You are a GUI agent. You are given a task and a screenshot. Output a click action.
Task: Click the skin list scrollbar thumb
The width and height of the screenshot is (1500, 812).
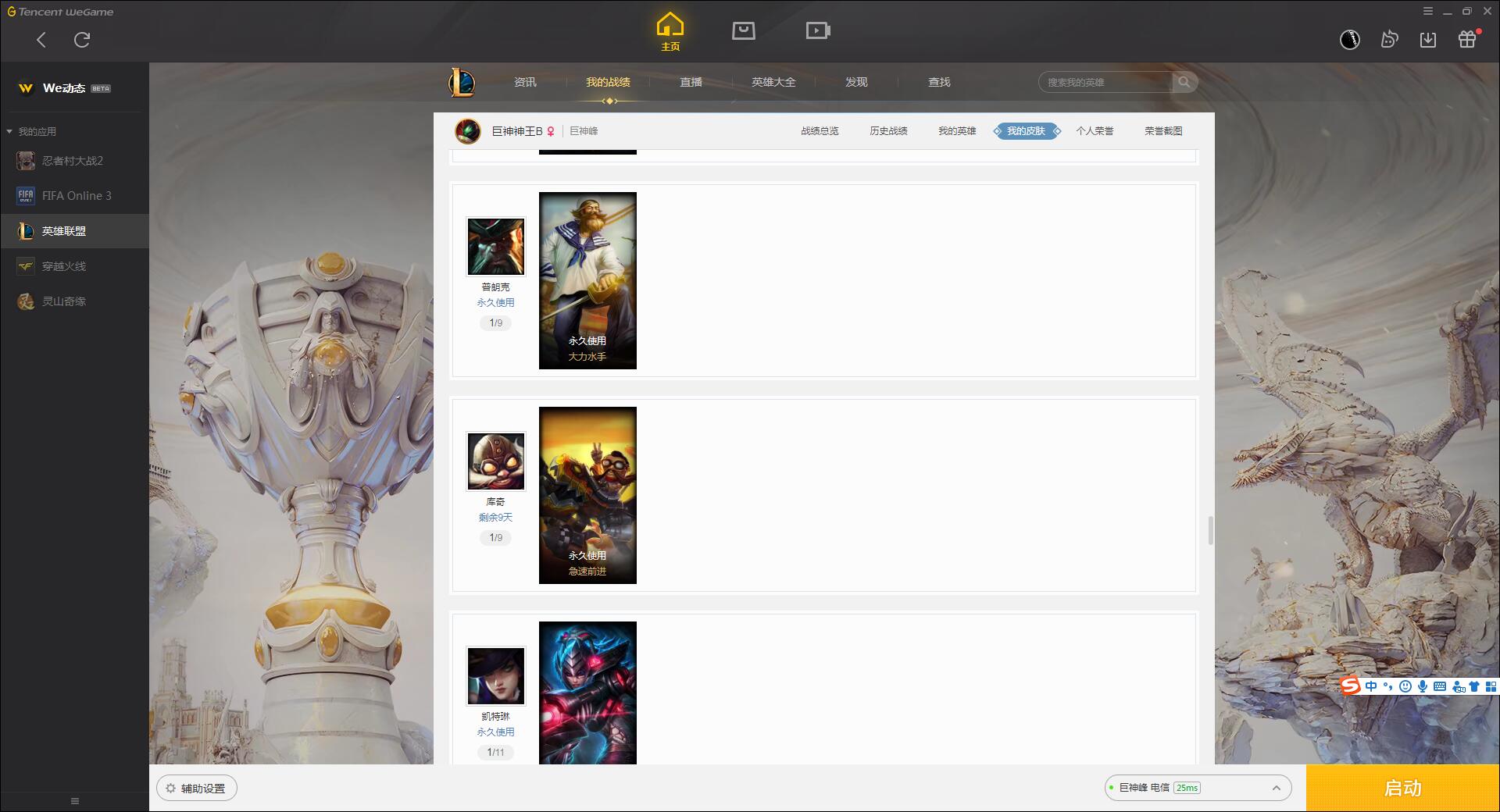1211,531
